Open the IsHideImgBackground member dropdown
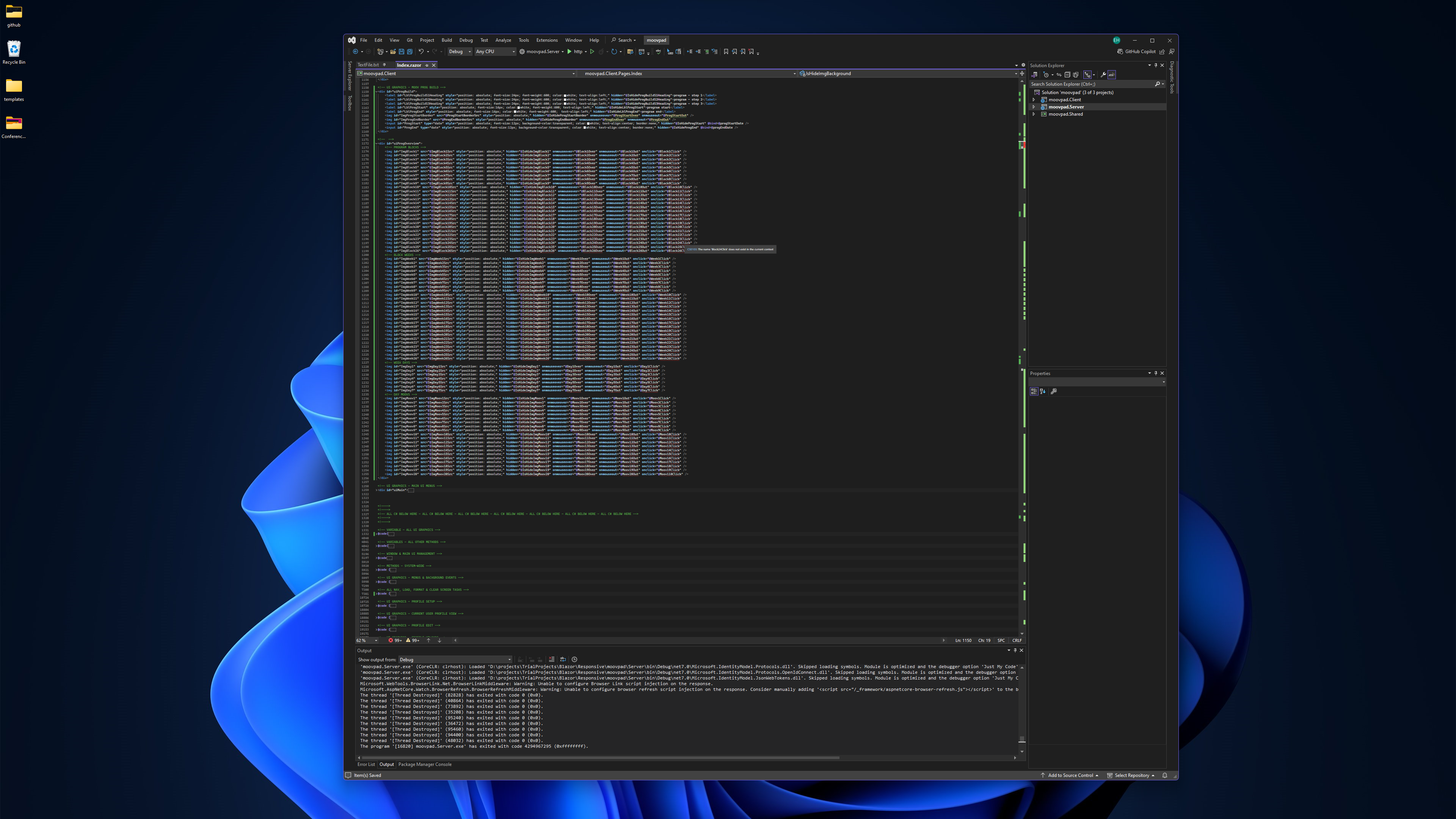Viewport: 1456px width, 819px height. [x=909, y=74]
